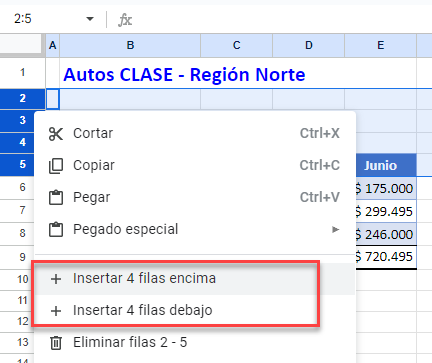The width and height of the screenshot is (432, 363).
Task: Click cell E2 in row 2
Action: 381,99
